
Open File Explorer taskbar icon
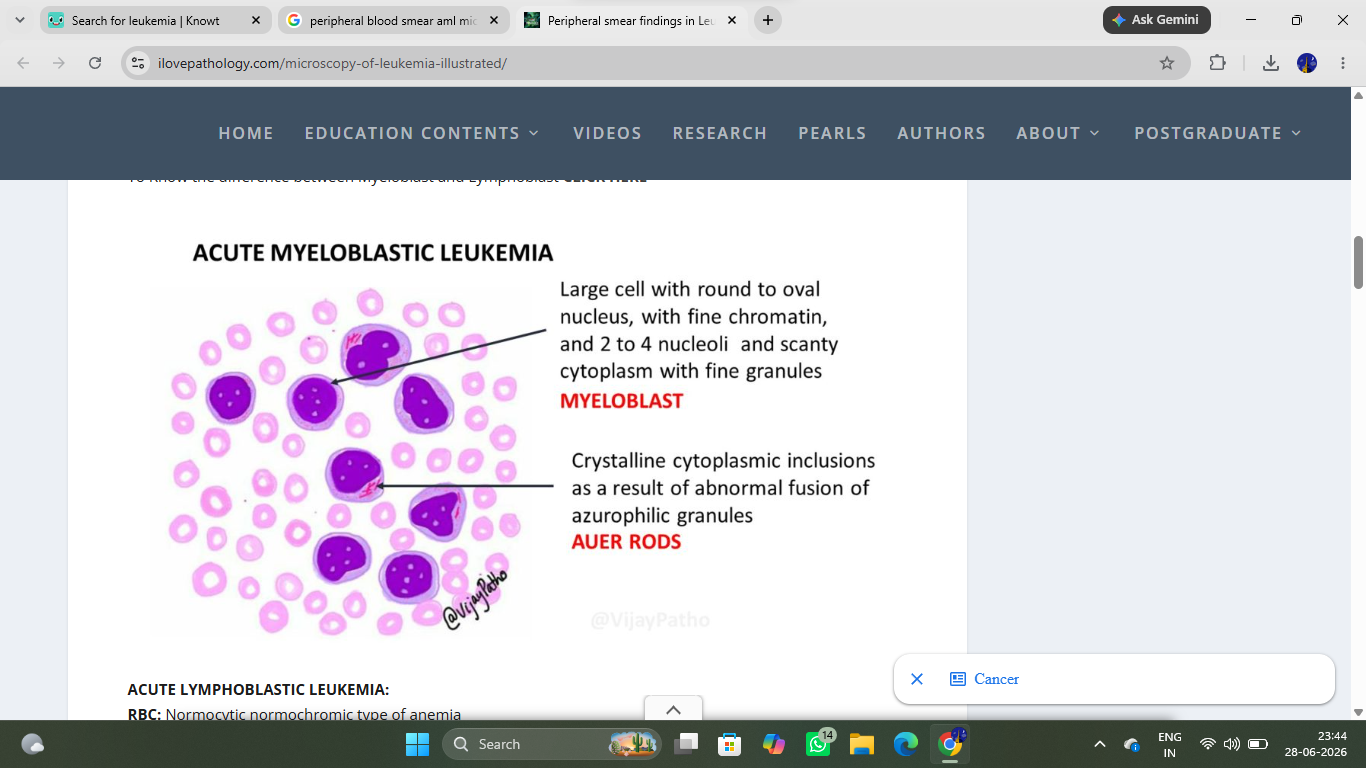(862, 744)
